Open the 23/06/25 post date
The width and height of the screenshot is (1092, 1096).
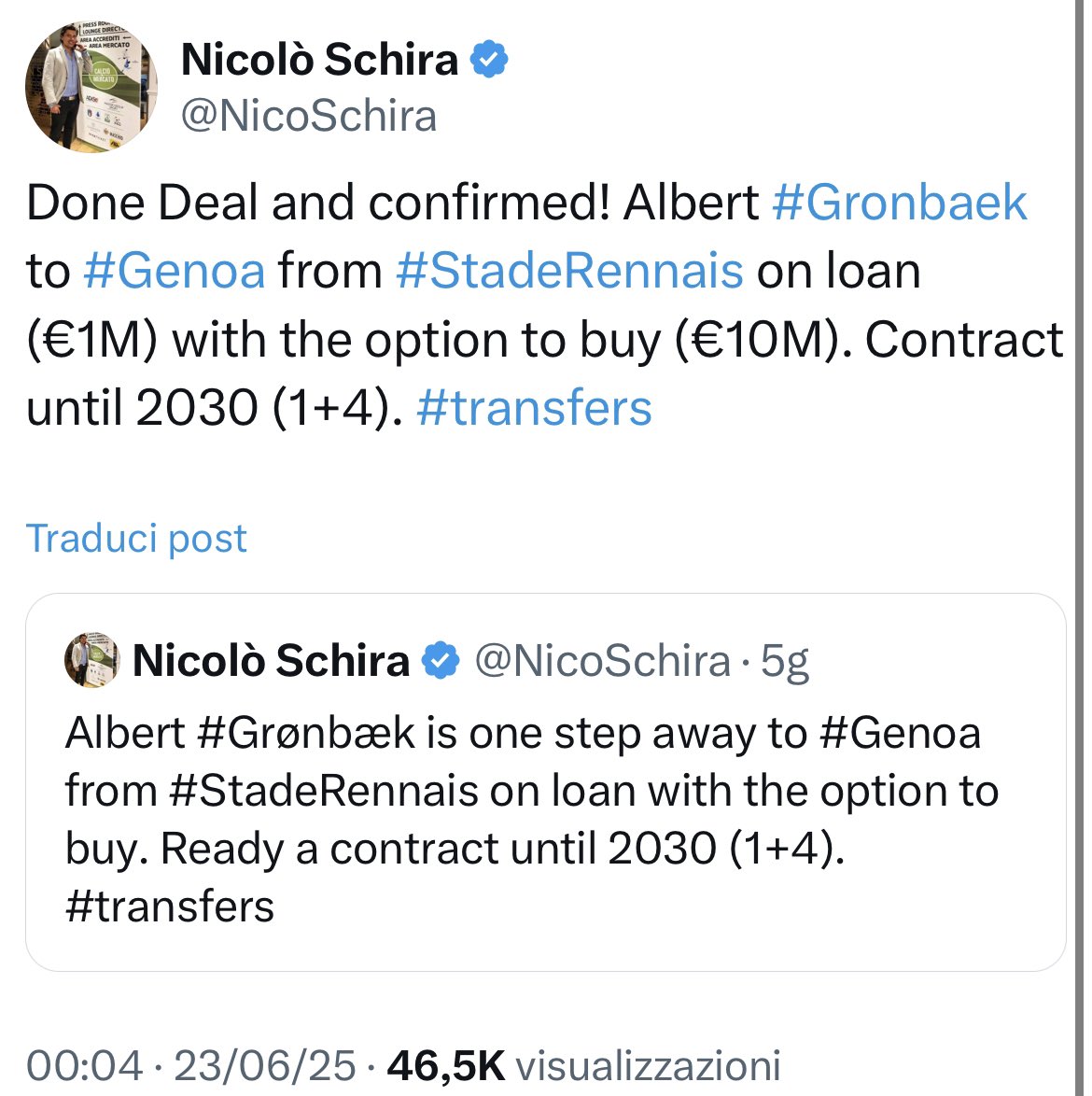click(265, 1066)
